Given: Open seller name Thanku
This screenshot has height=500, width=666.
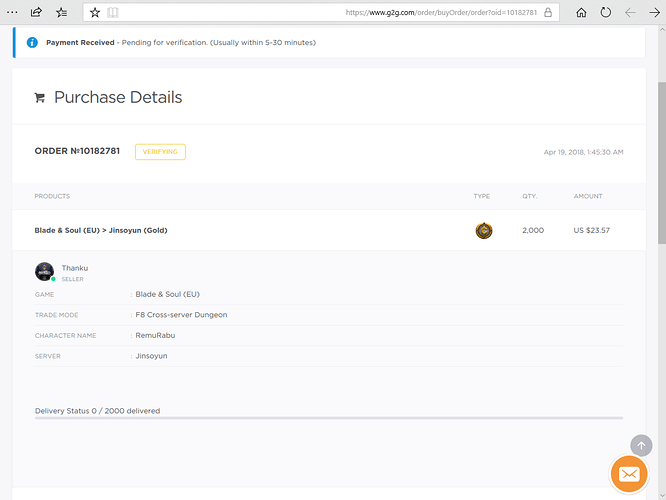Looking at the screenshot, I should coord(75,268).
